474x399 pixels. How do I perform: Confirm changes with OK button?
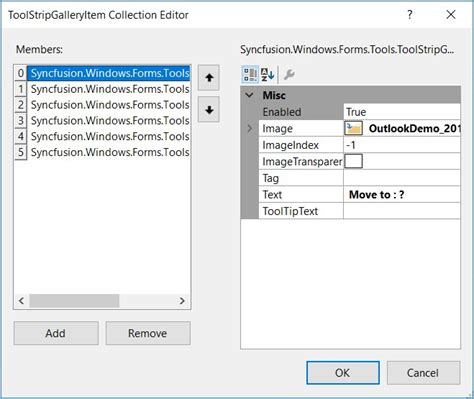coord(343,373)
